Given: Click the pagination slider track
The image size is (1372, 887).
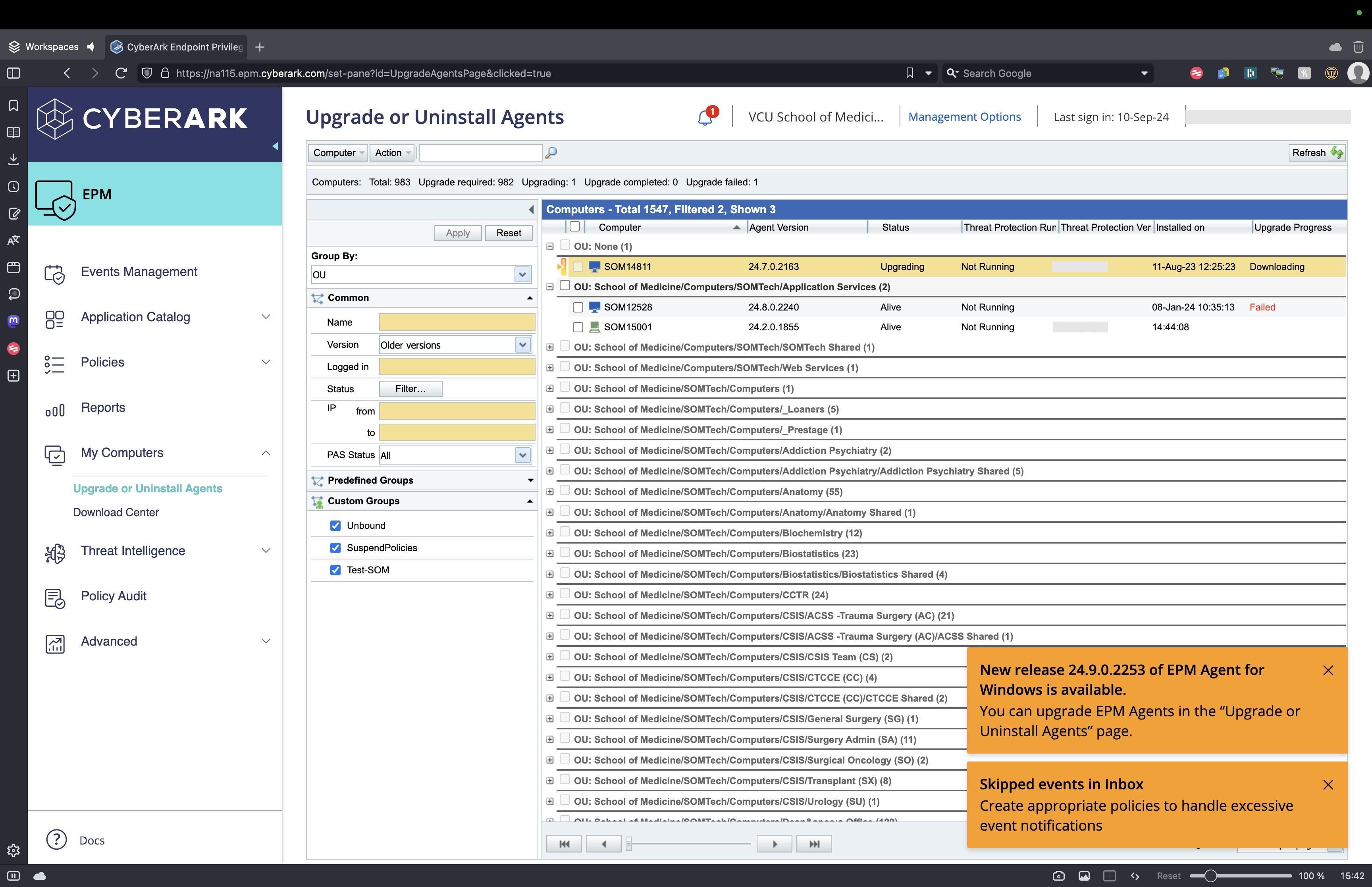Looking at the screenshot, I should pyautogui.click(x=691, y=844).
